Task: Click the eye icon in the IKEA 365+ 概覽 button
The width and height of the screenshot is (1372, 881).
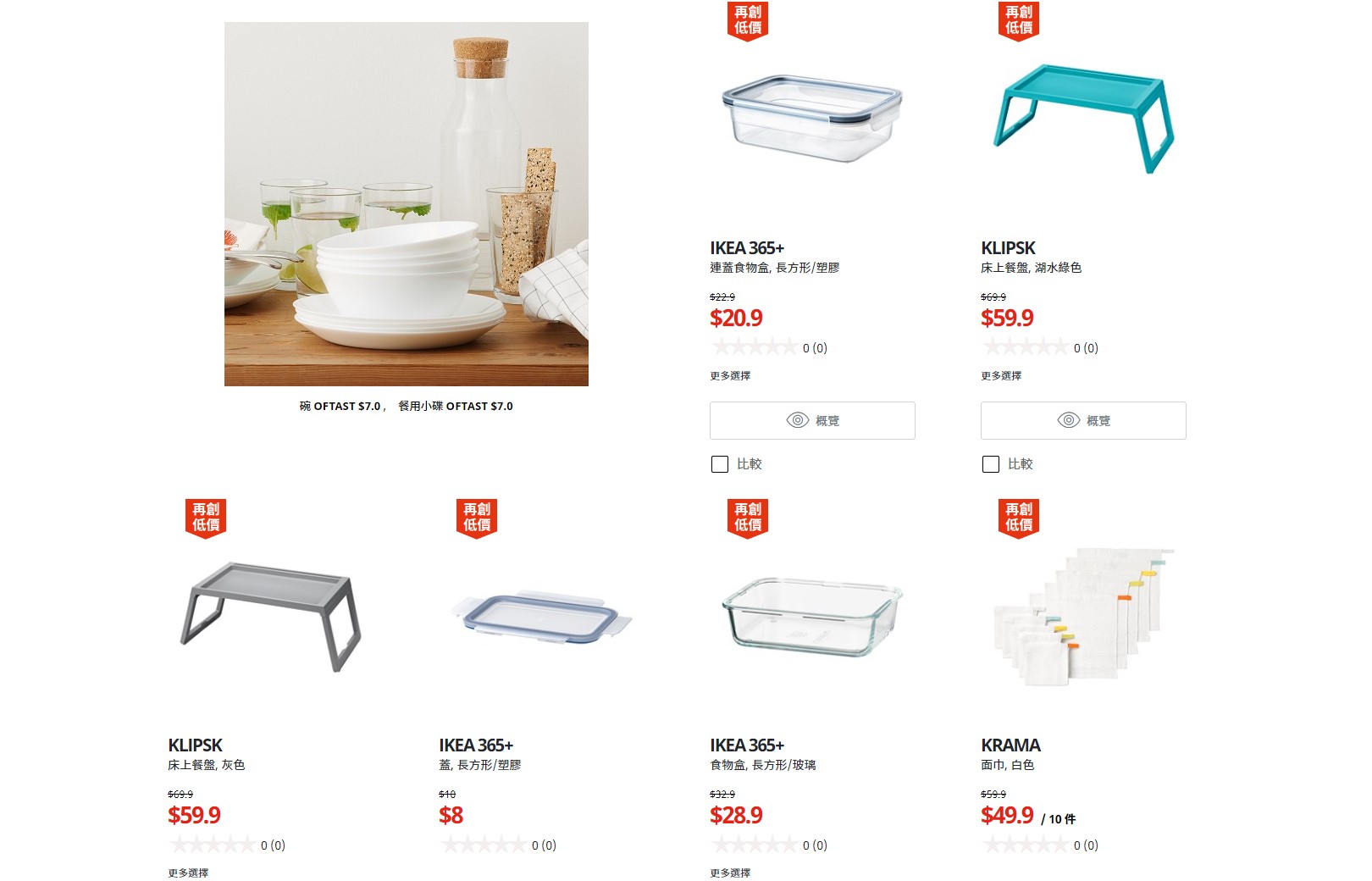Action: tap(798, 420)
